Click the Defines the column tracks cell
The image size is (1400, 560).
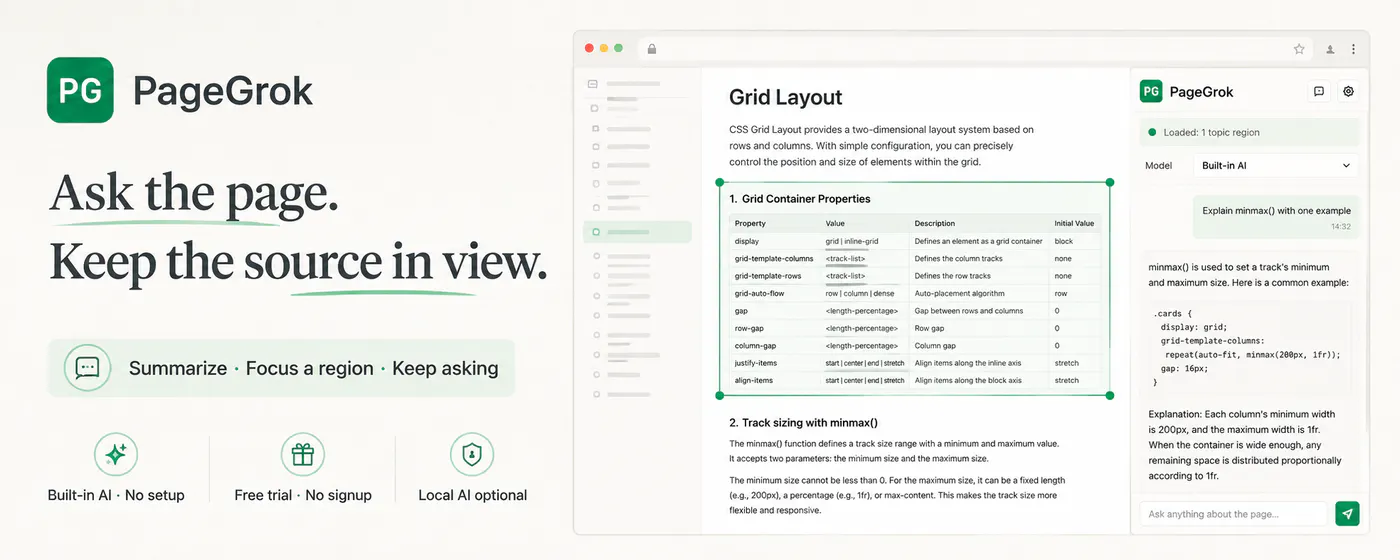pyautogui.click(x=958, y=259)
